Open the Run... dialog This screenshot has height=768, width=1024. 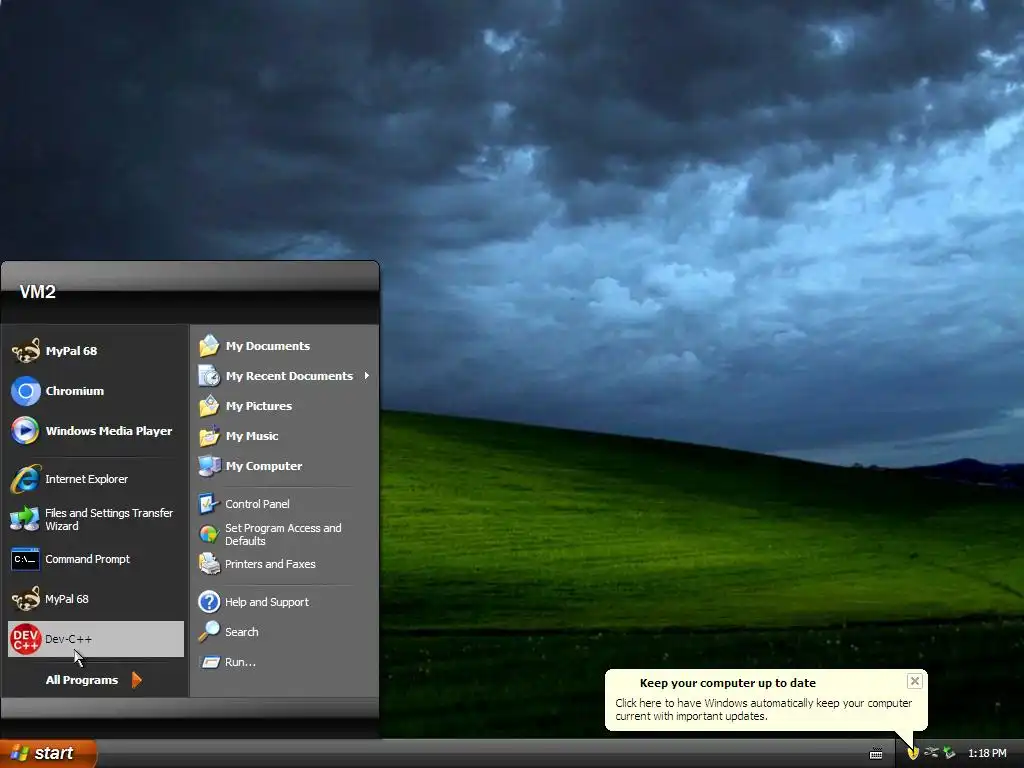click(x=284, y=662)
